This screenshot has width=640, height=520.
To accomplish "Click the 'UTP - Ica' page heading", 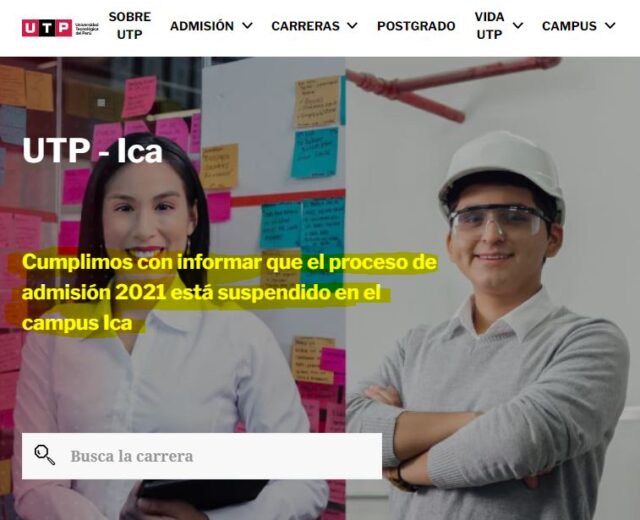I will tap(93, 151).
